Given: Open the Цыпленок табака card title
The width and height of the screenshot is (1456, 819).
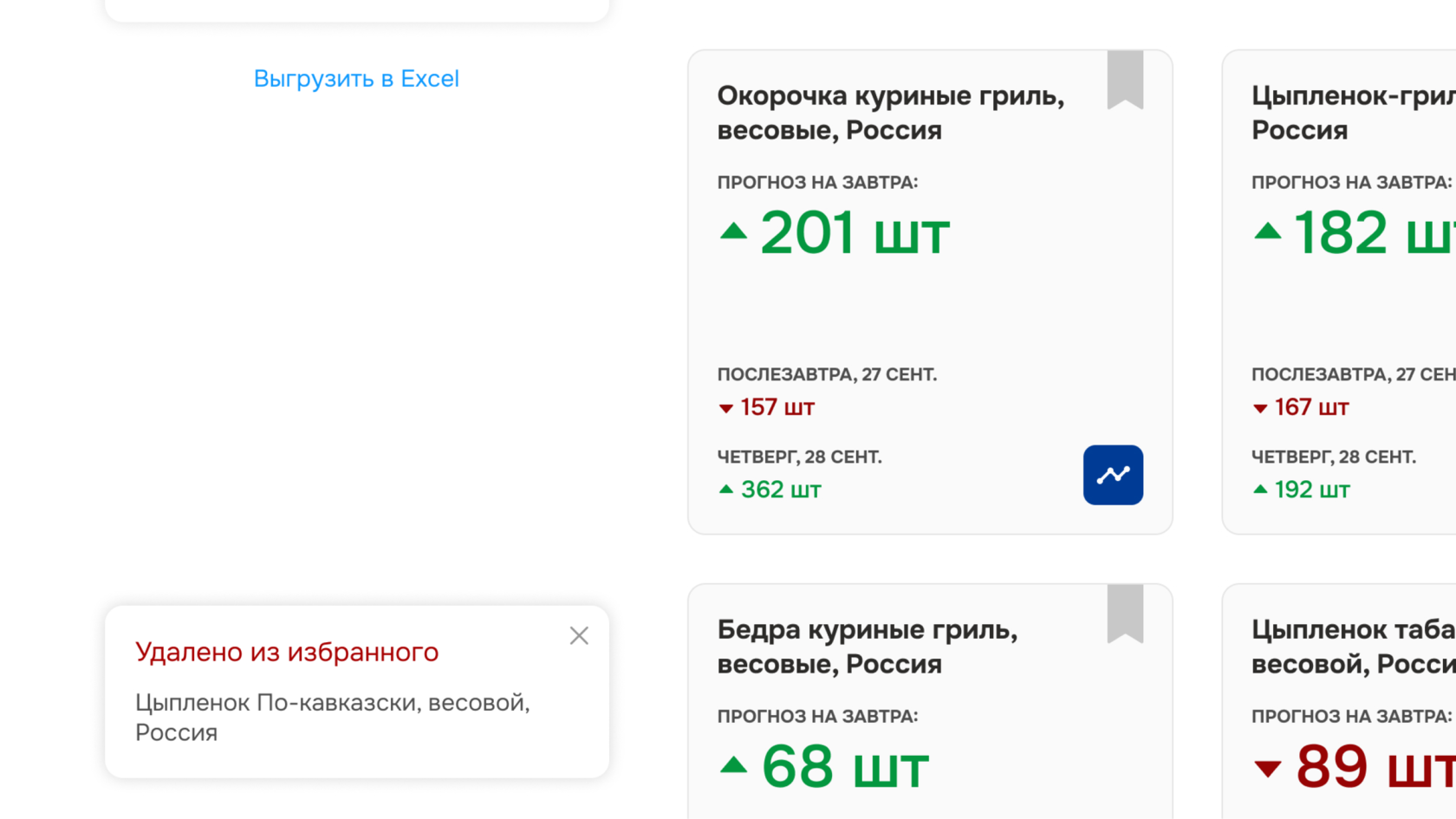Looking at the screenshot, I should coord(1352,647).
